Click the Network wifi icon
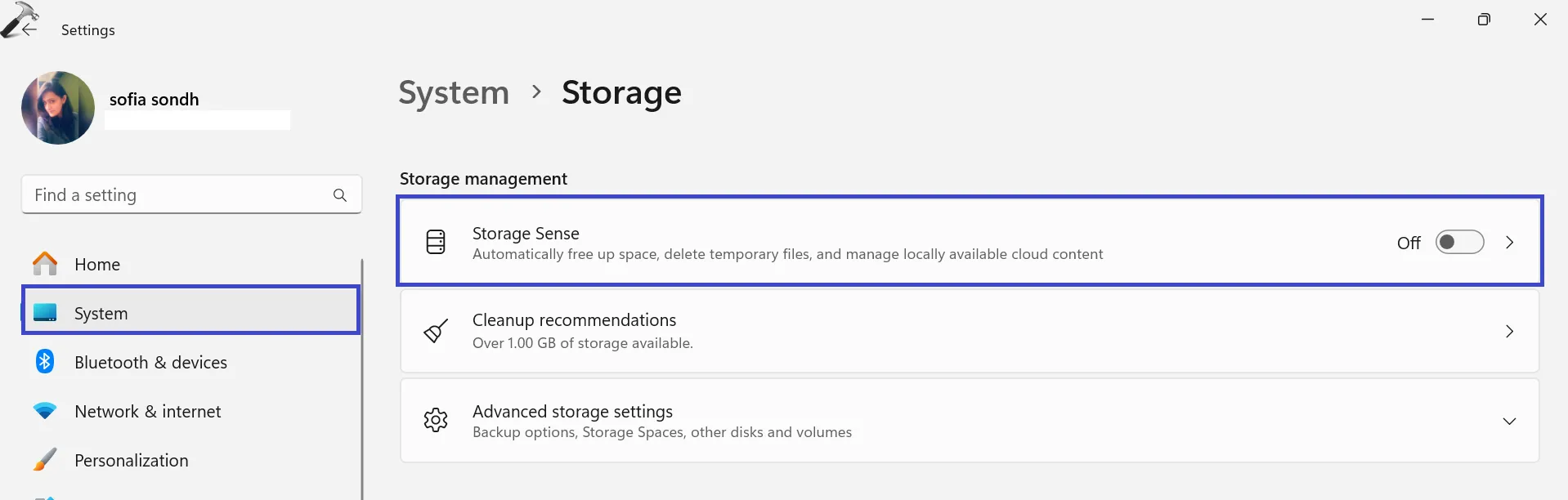The image size is (1568, 500). click(x=45, y=411)
